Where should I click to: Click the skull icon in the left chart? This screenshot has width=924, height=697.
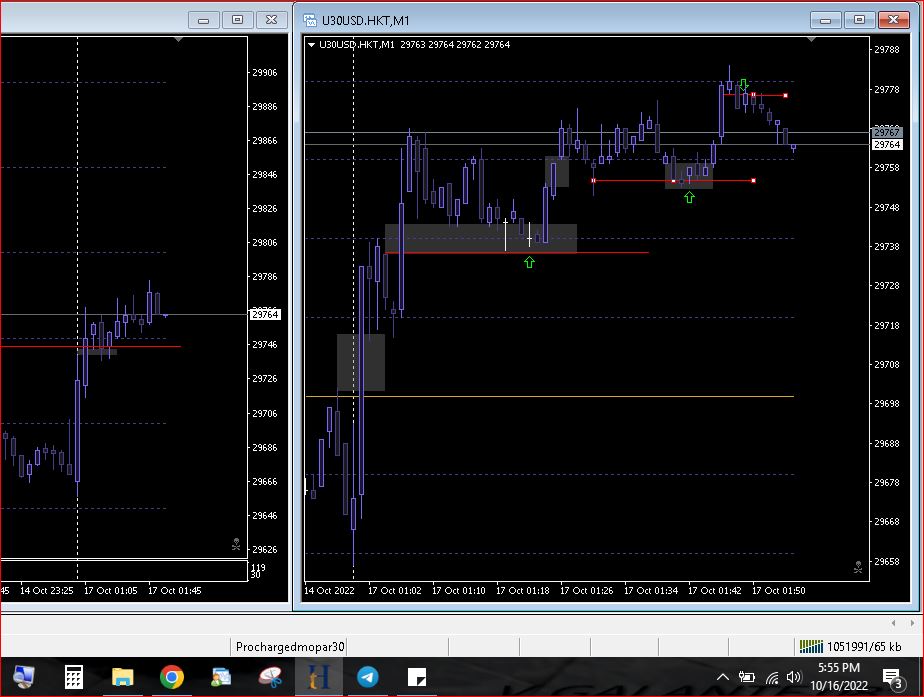pyautogui.click(x=236, y=545)
